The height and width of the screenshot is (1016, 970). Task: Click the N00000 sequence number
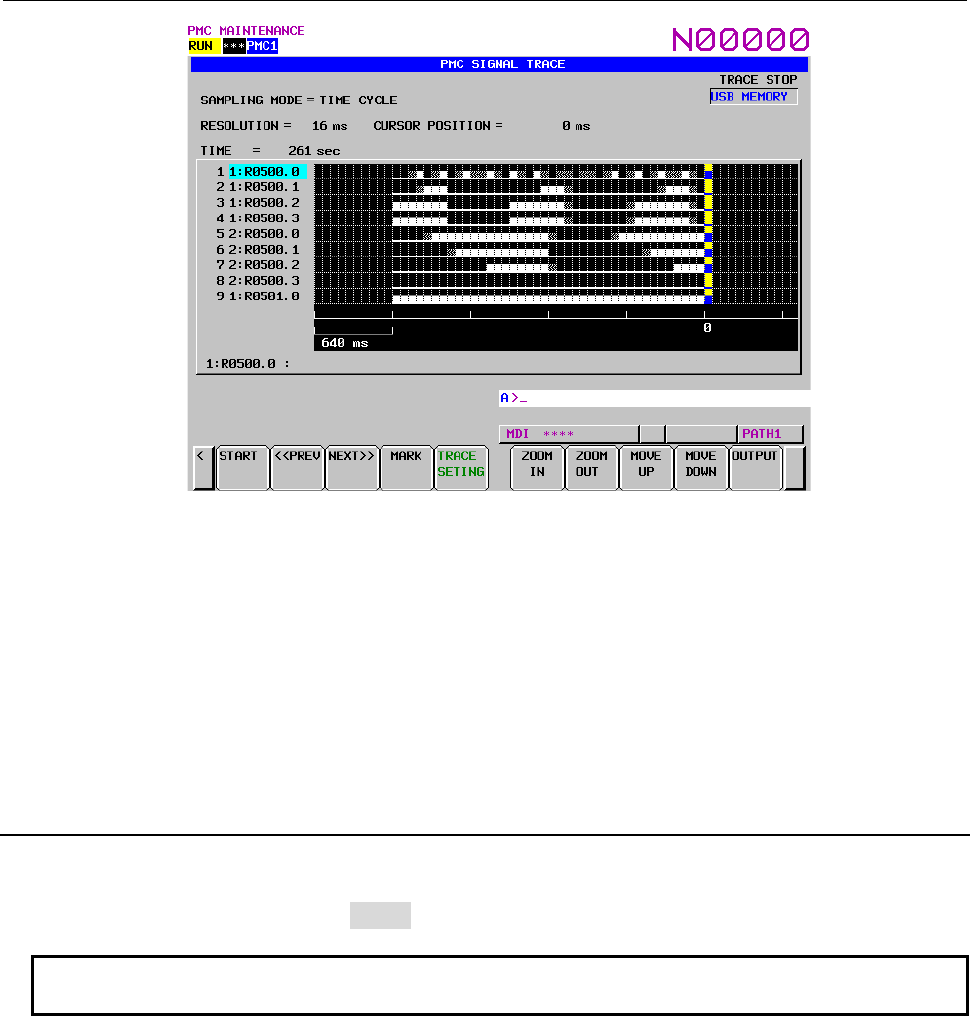click(x=741, y=40)
